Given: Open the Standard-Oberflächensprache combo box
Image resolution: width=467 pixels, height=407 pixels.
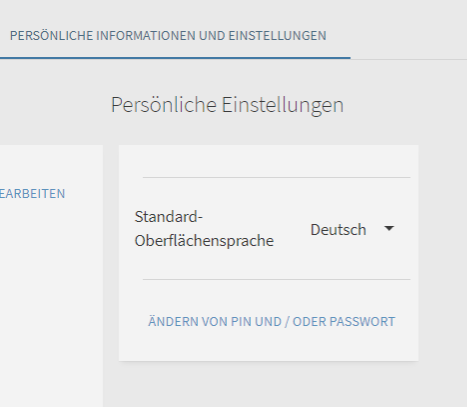Looking at the screenshot, I should pyautogui.click(x=352, y=229).
